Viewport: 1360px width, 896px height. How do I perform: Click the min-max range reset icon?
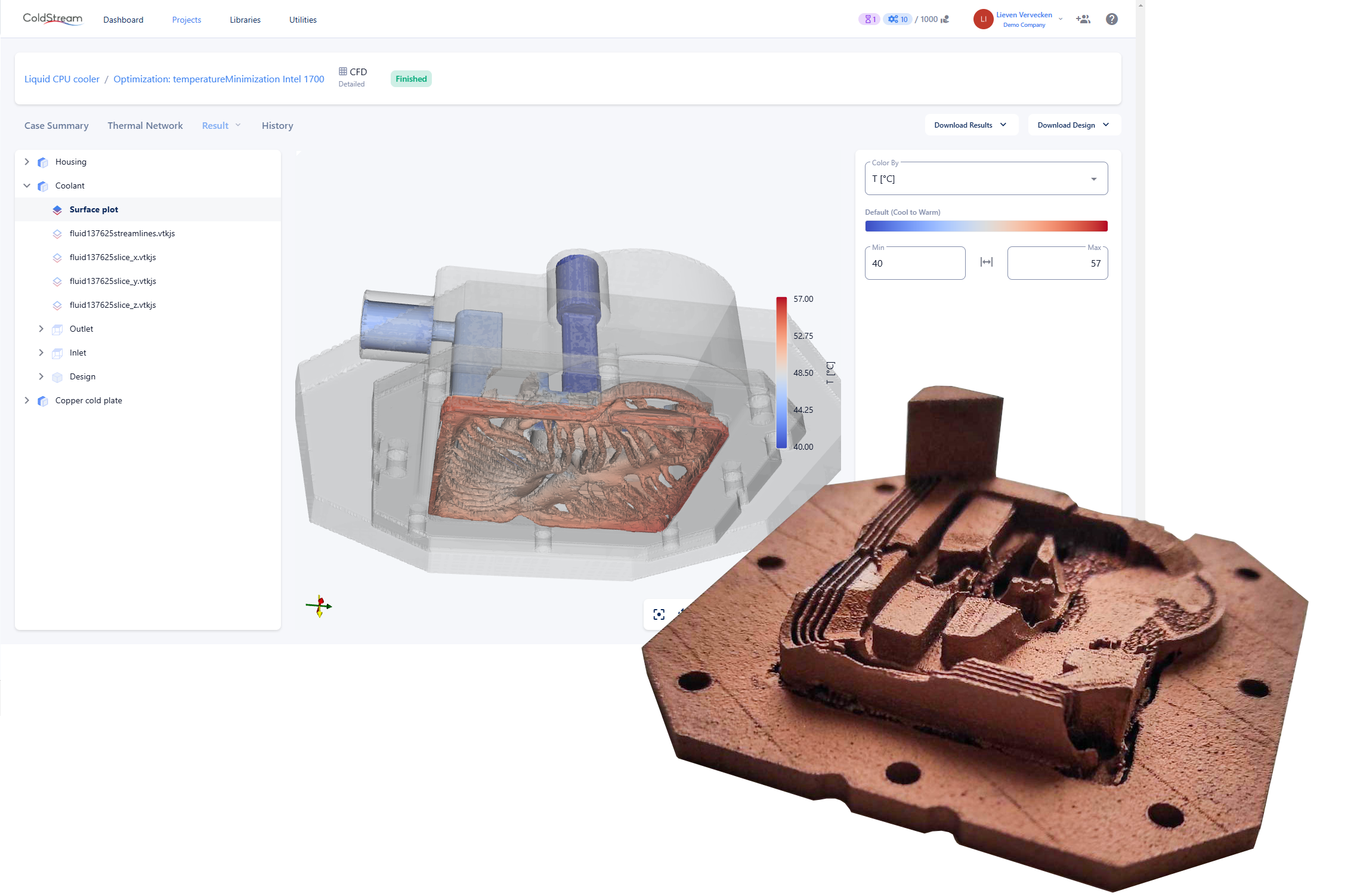click(x=986, y=262)
